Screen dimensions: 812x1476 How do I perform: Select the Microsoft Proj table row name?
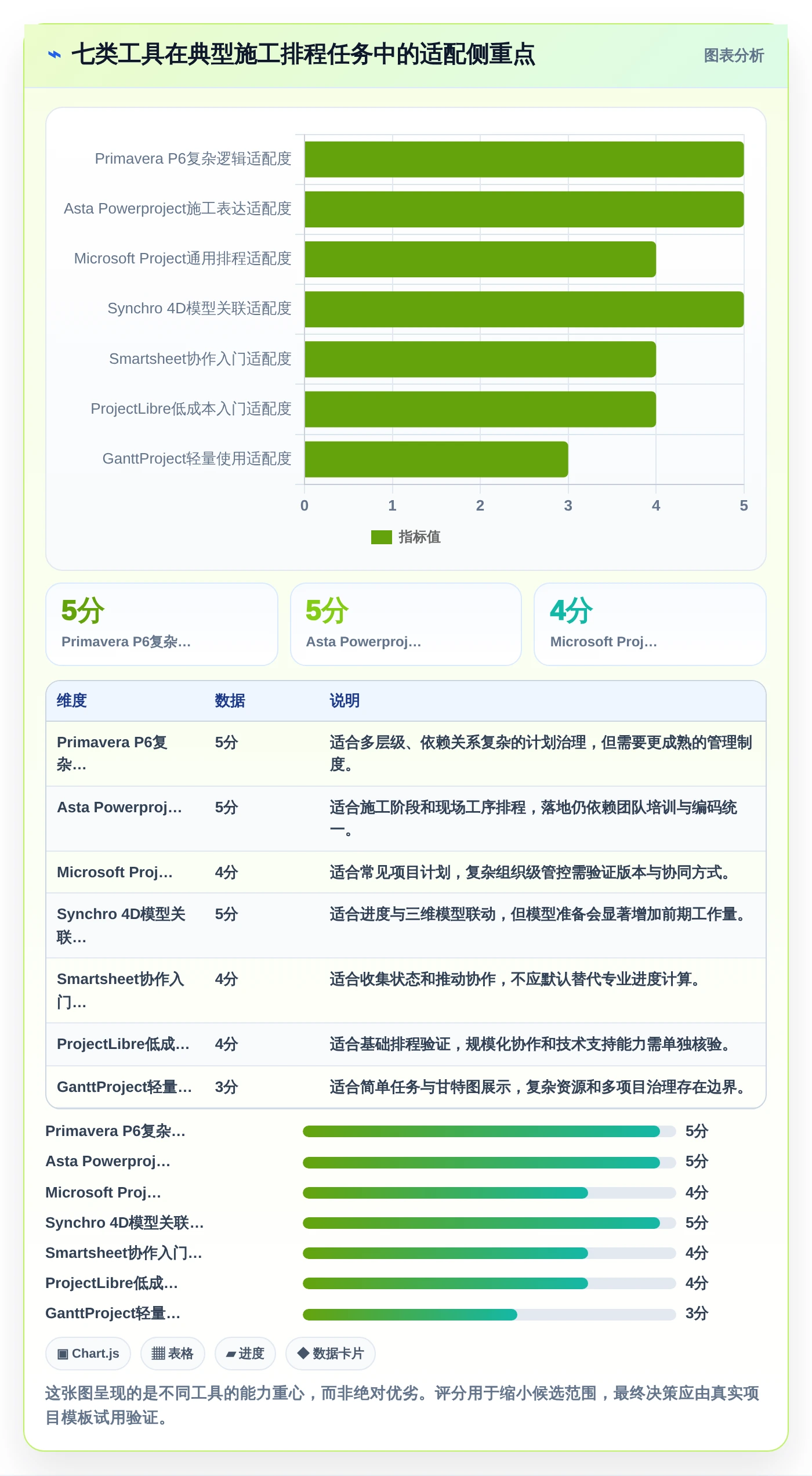pyautogui.click(x=115, y=873)
